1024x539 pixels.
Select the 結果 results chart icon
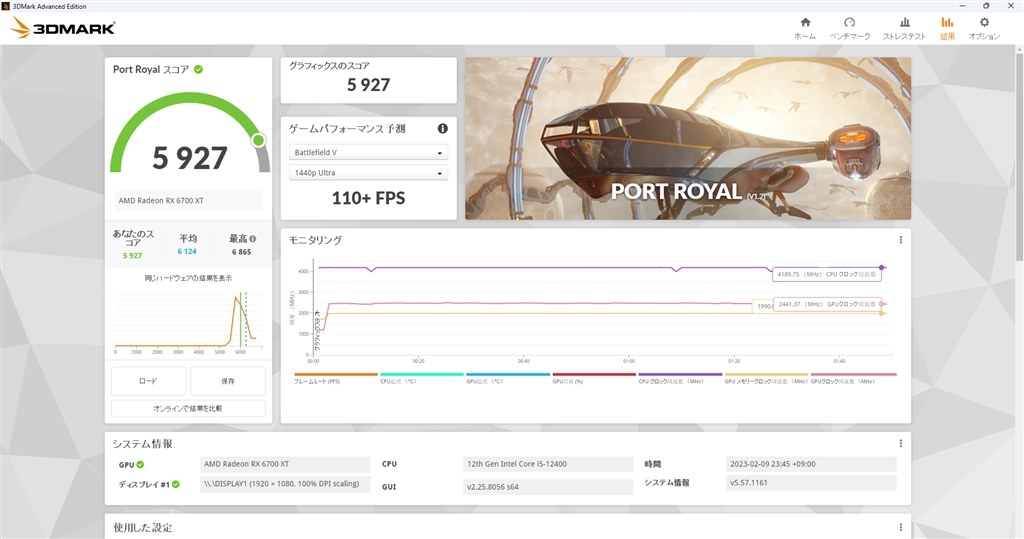(x=947, y=22)
